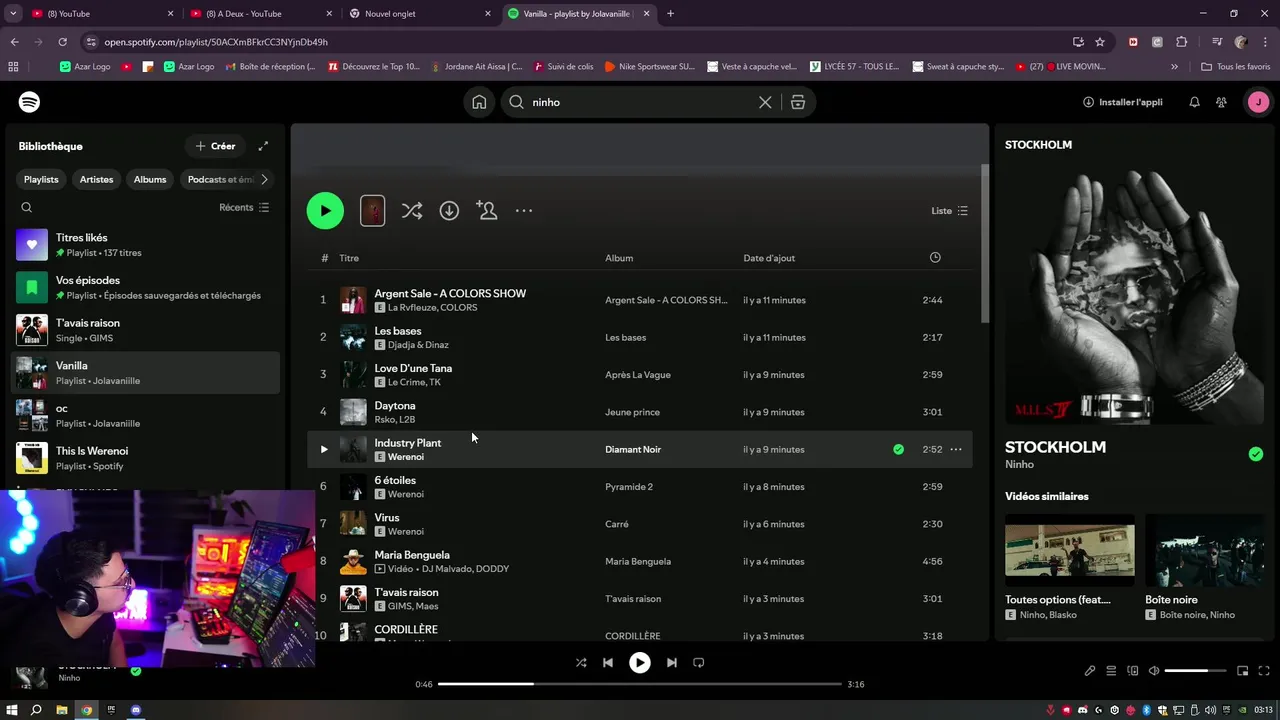The width and height of the screenshot is (1280, 720).
Task: Select Love D'une Tana track title
Action: [x=413, y=368]
